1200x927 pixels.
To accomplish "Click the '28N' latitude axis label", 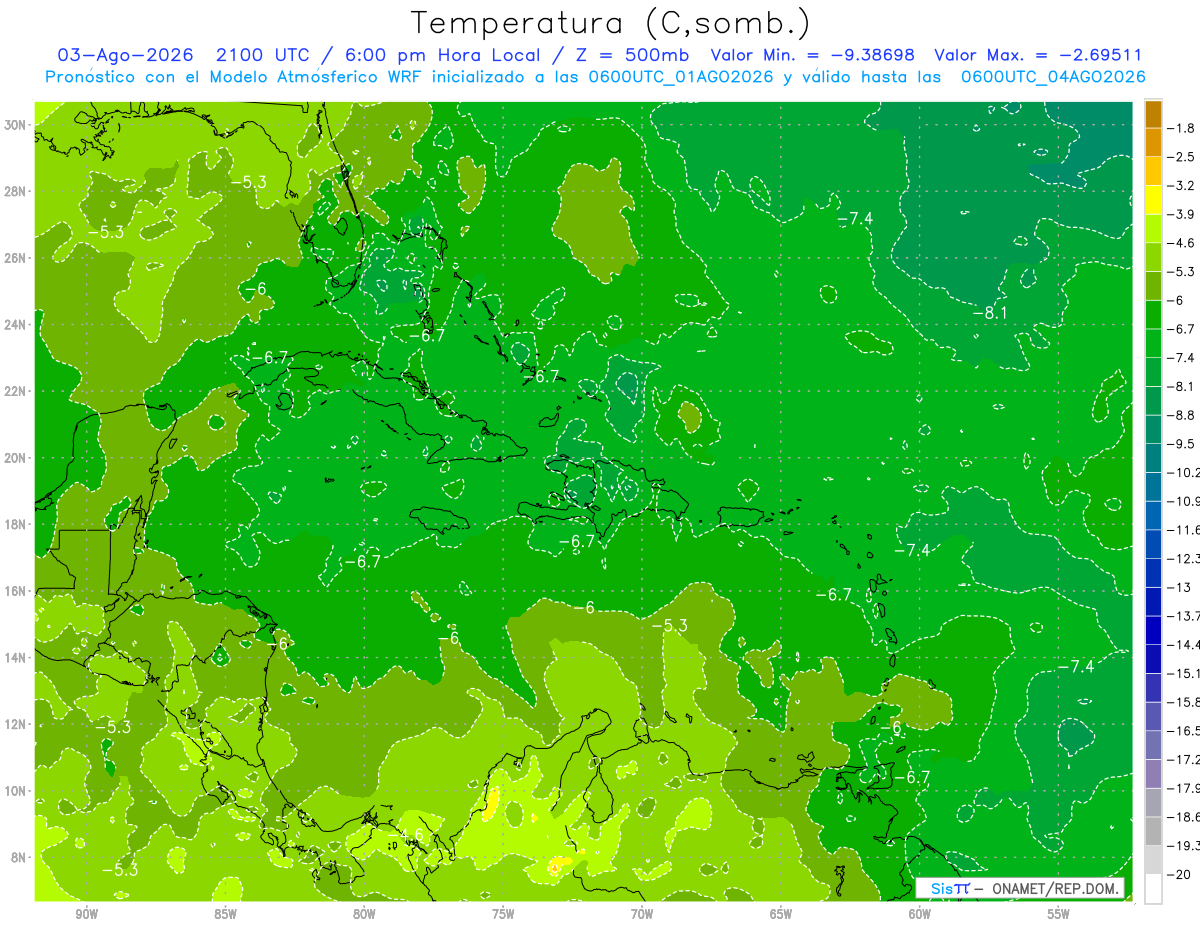I will (15, 191).
